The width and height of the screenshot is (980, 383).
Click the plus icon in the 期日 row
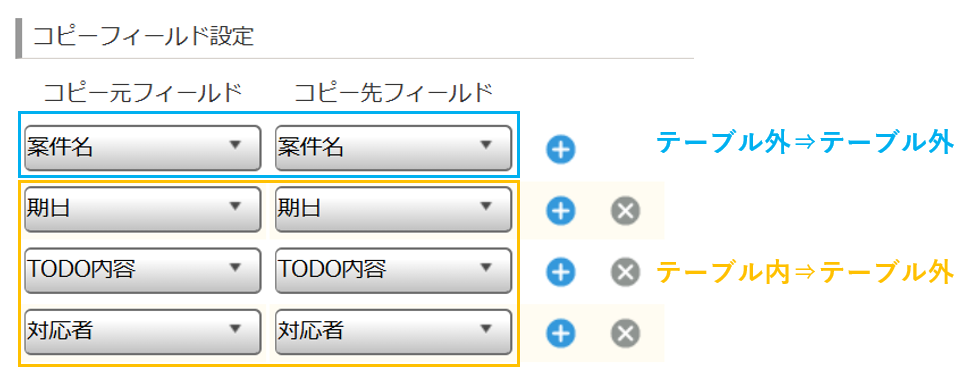point(561,211)
